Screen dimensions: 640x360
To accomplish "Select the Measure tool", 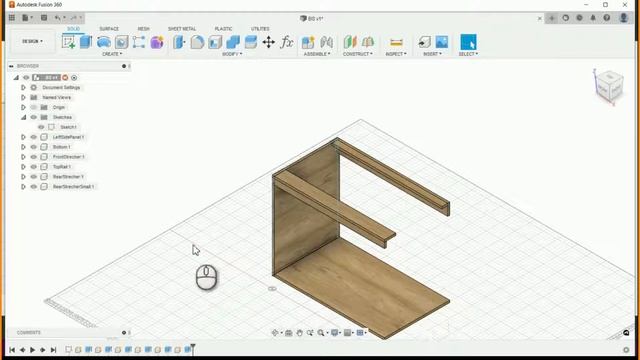I will (396, 42).
